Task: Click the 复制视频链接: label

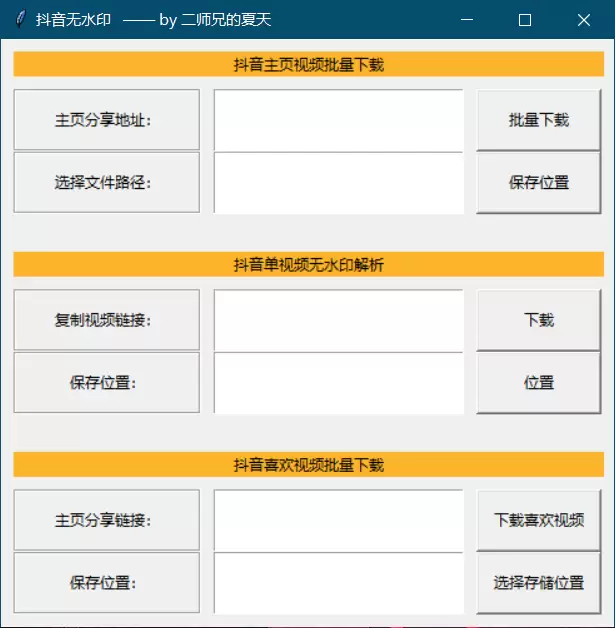Action: 107,320
